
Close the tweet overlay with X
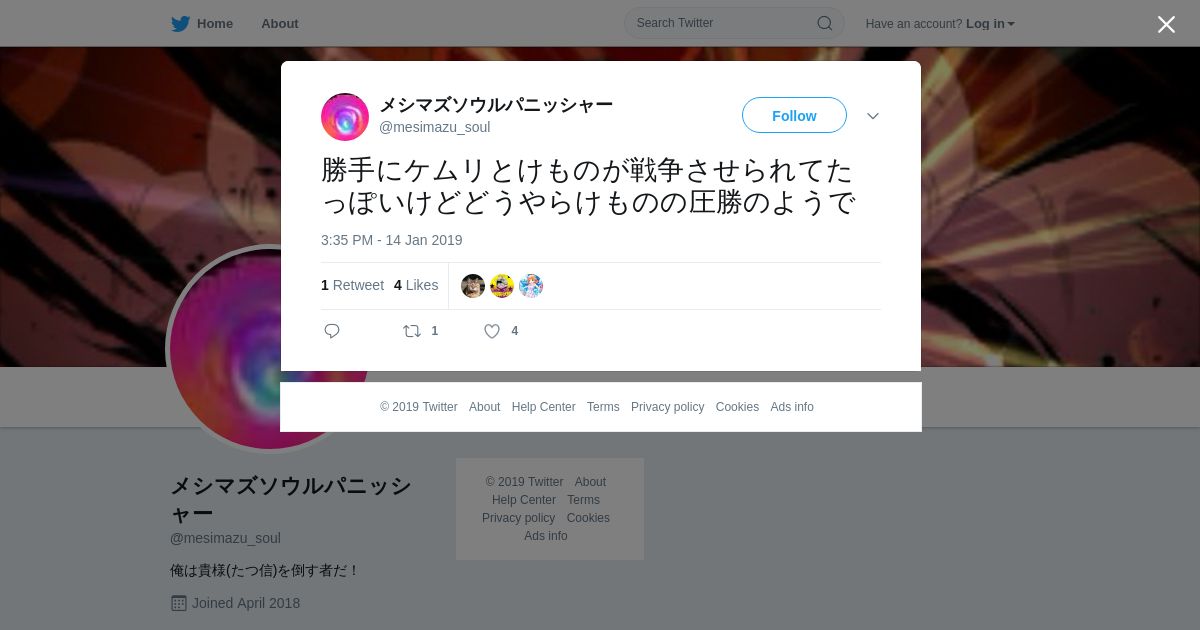pyautogui.click(x=1166, y=24)
